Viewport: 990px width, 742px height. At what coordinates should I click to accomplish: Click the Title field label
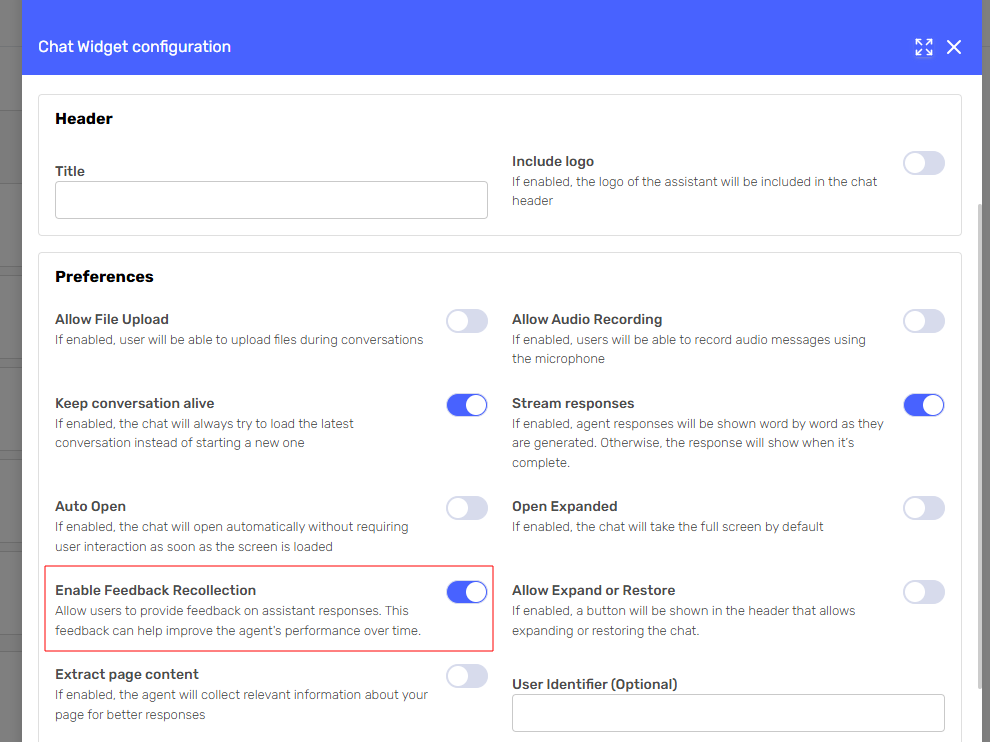(70, 171)
